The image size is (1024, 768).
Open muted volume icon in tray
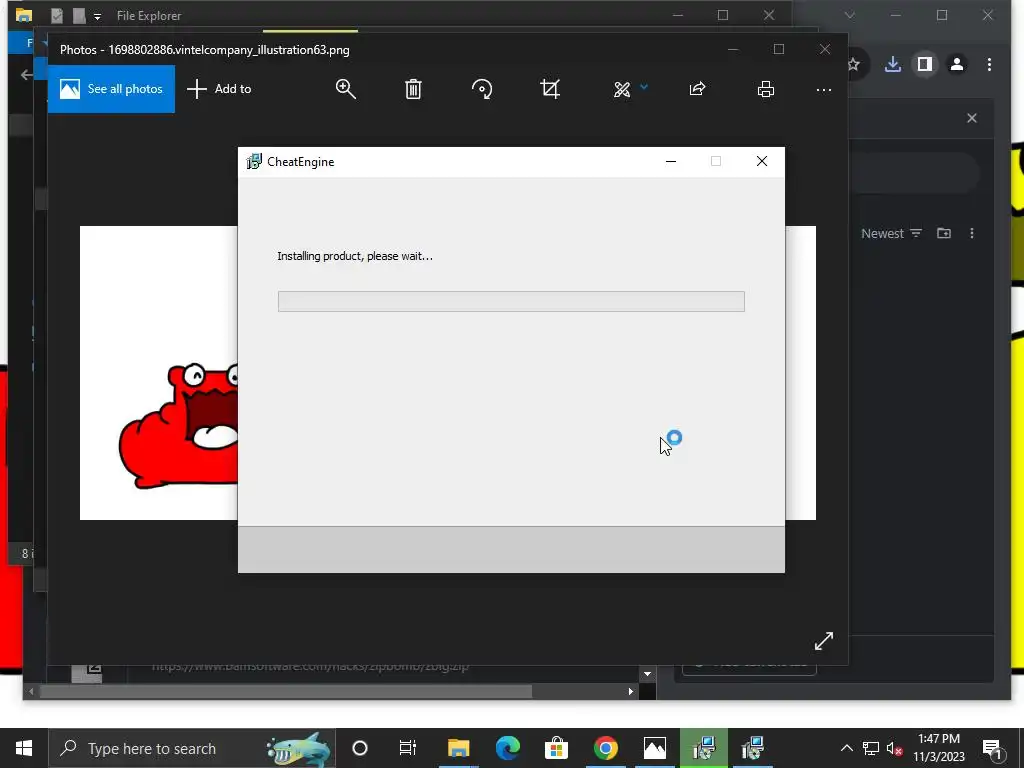895,748
